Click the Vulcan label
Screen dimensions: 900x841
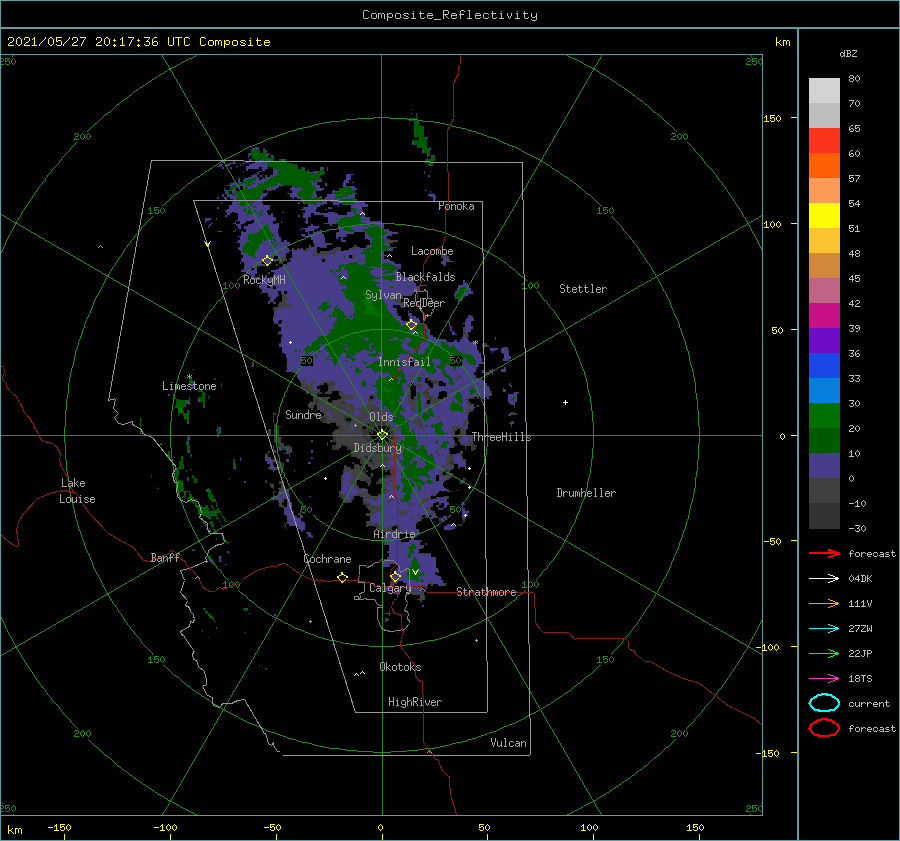pyautogui.click(x=508, y=743)
